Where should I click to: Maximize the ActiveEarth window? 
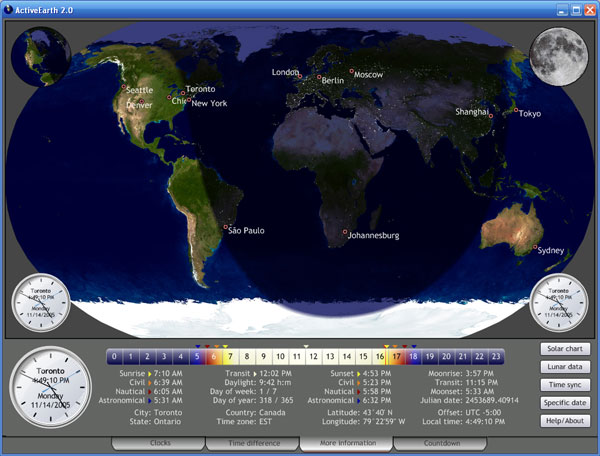tap(576, 10)
